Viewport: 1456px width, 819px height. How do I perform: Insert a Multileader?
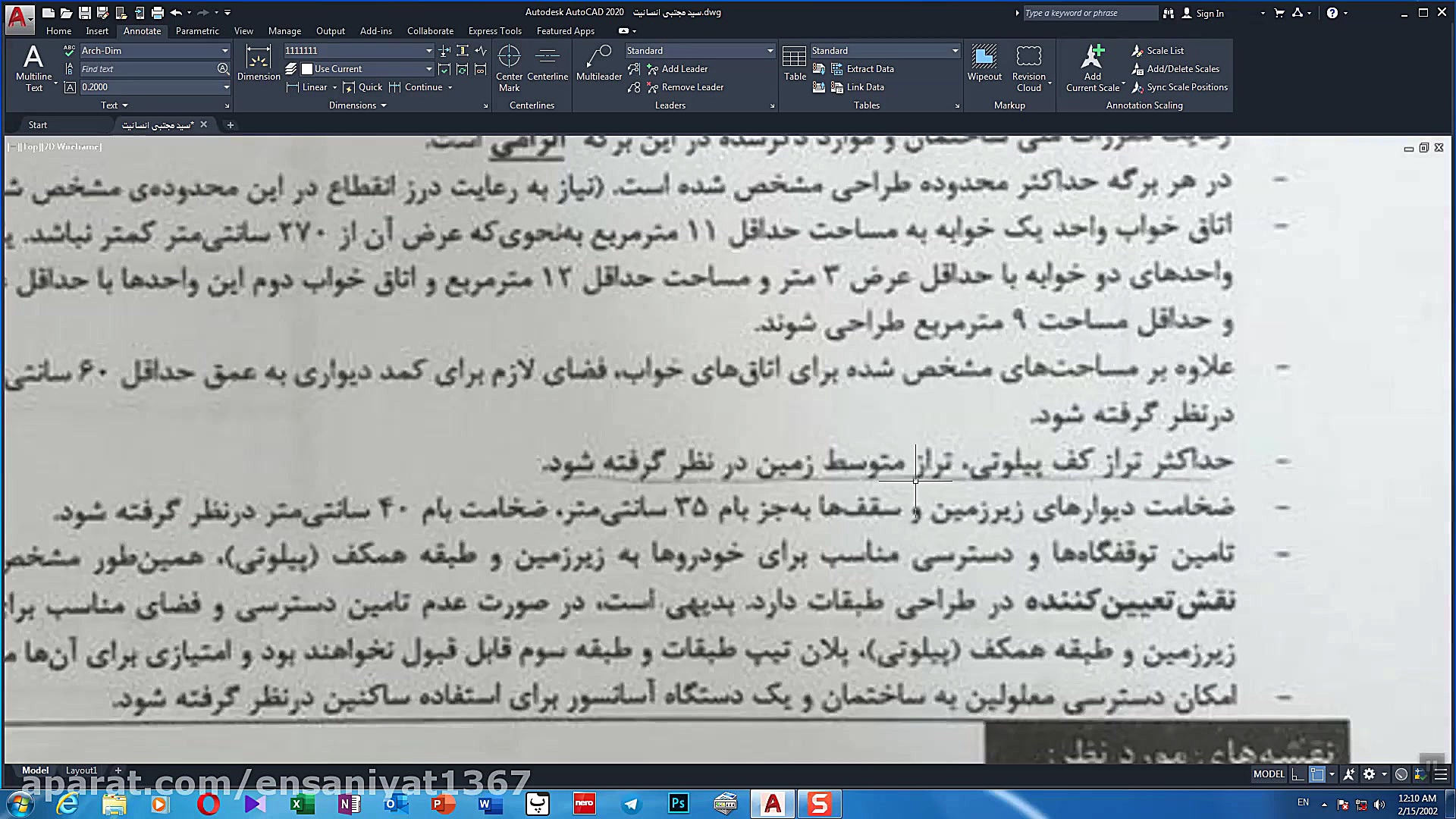click(x=598, y=64)
